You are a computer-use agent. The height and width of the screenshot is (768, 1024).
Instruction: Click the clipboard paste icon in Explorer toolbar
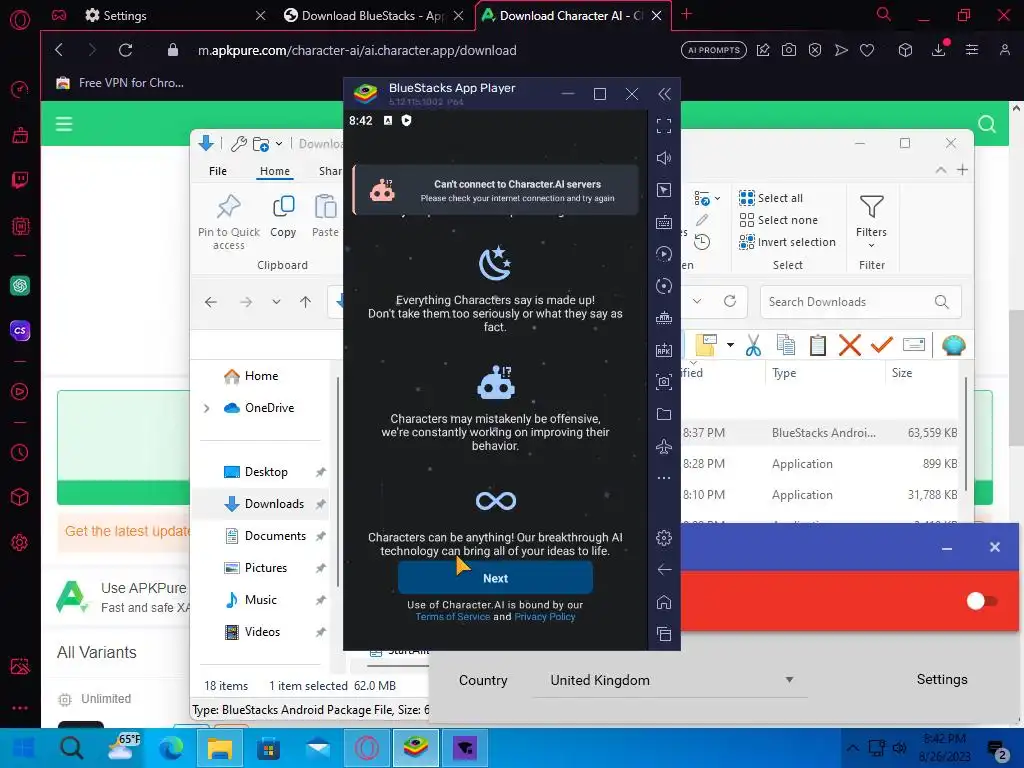point(818,345)
